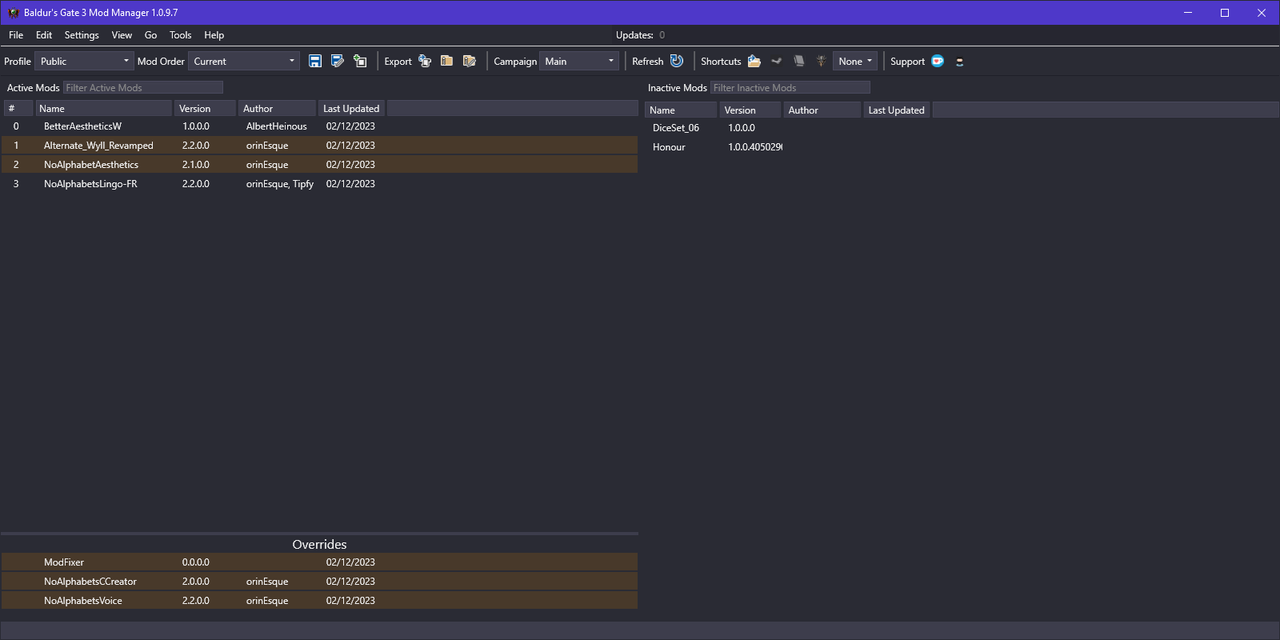Sort inactive mods by Last Updated column

click(x=896, y=110)
